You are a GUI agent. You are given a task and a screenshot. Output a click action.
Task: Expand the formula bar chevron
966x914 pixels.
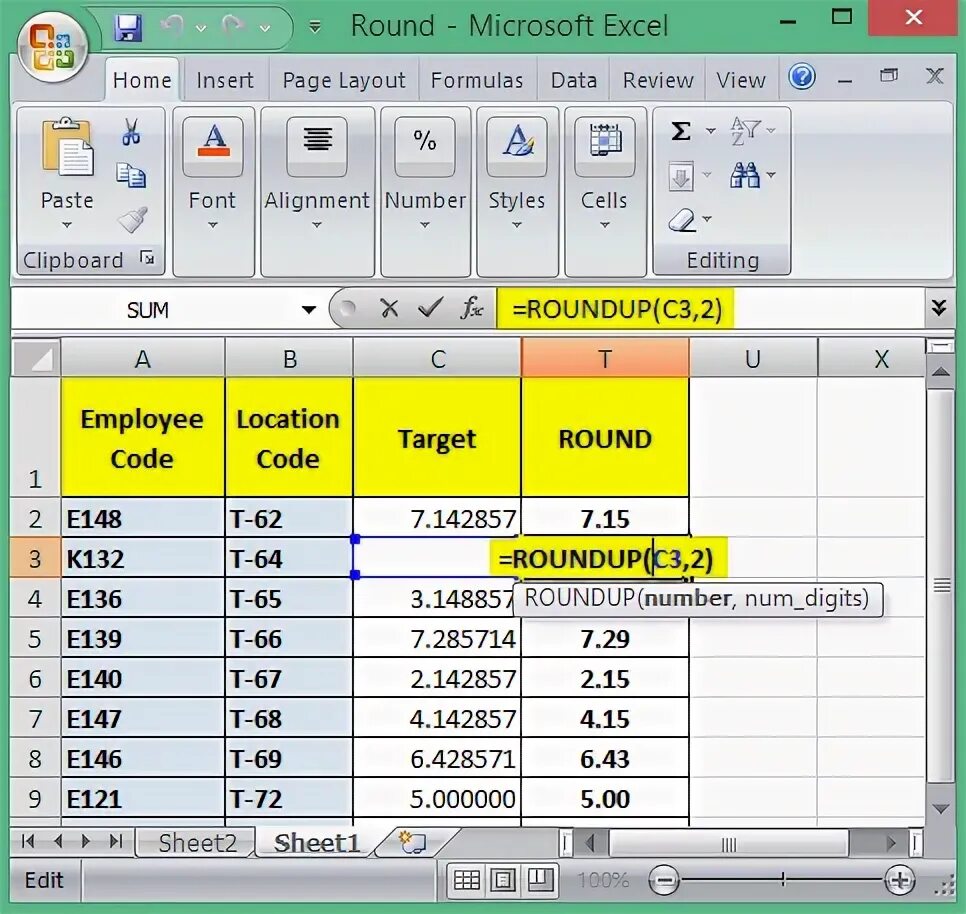pyautogui.click(x=939, y=307)
